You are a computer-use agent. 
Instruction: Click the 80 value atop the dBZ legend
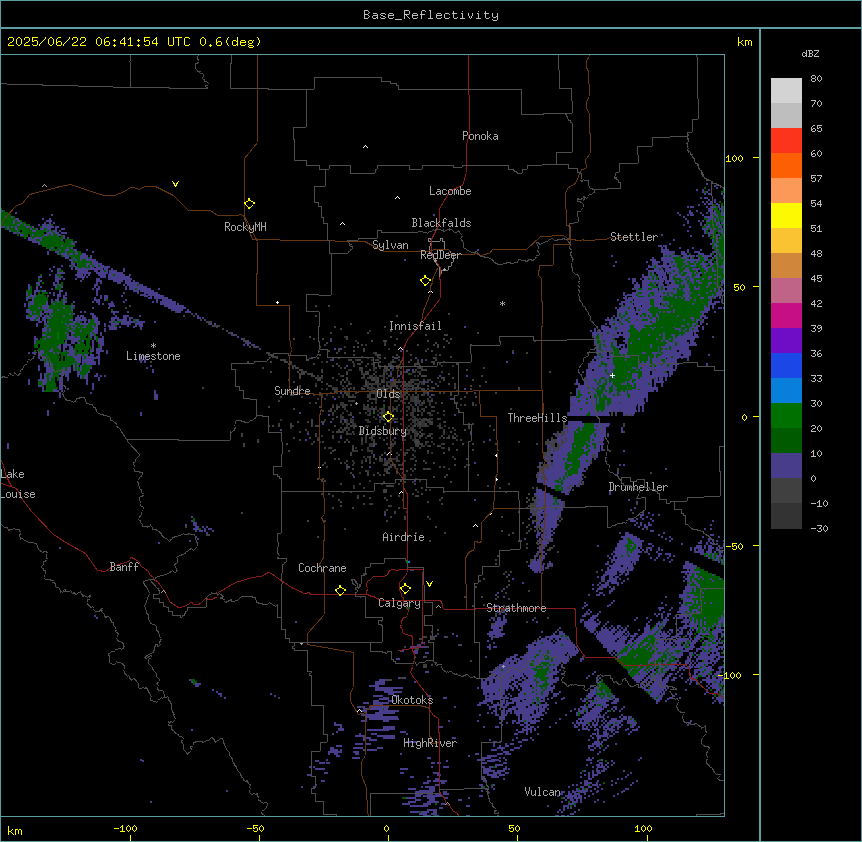816,79
